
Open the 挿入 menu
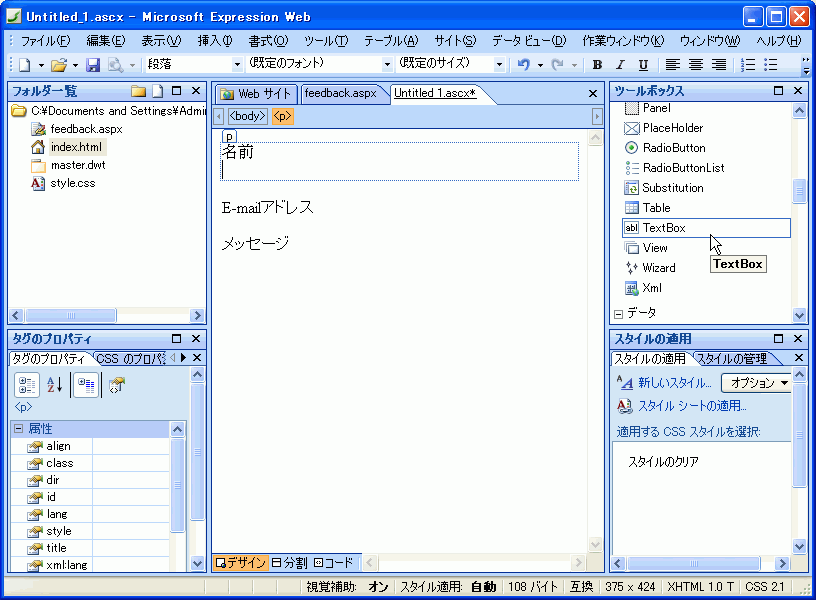click(215, 41)
